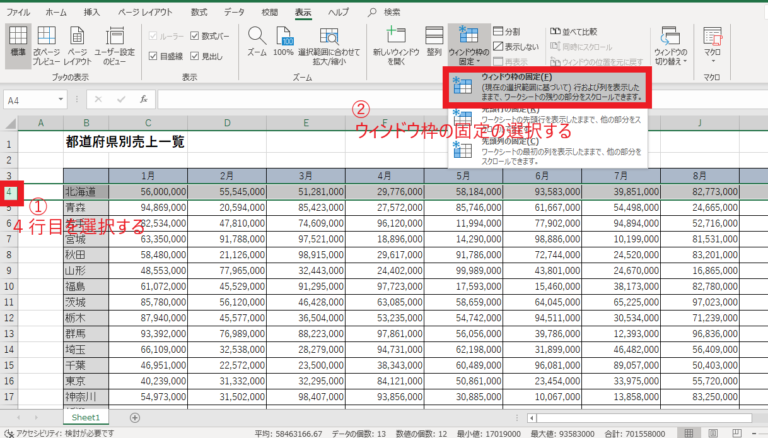Click the Name Box showing A4
Viewport: 768px width, 438px height.
coord(29,100)
